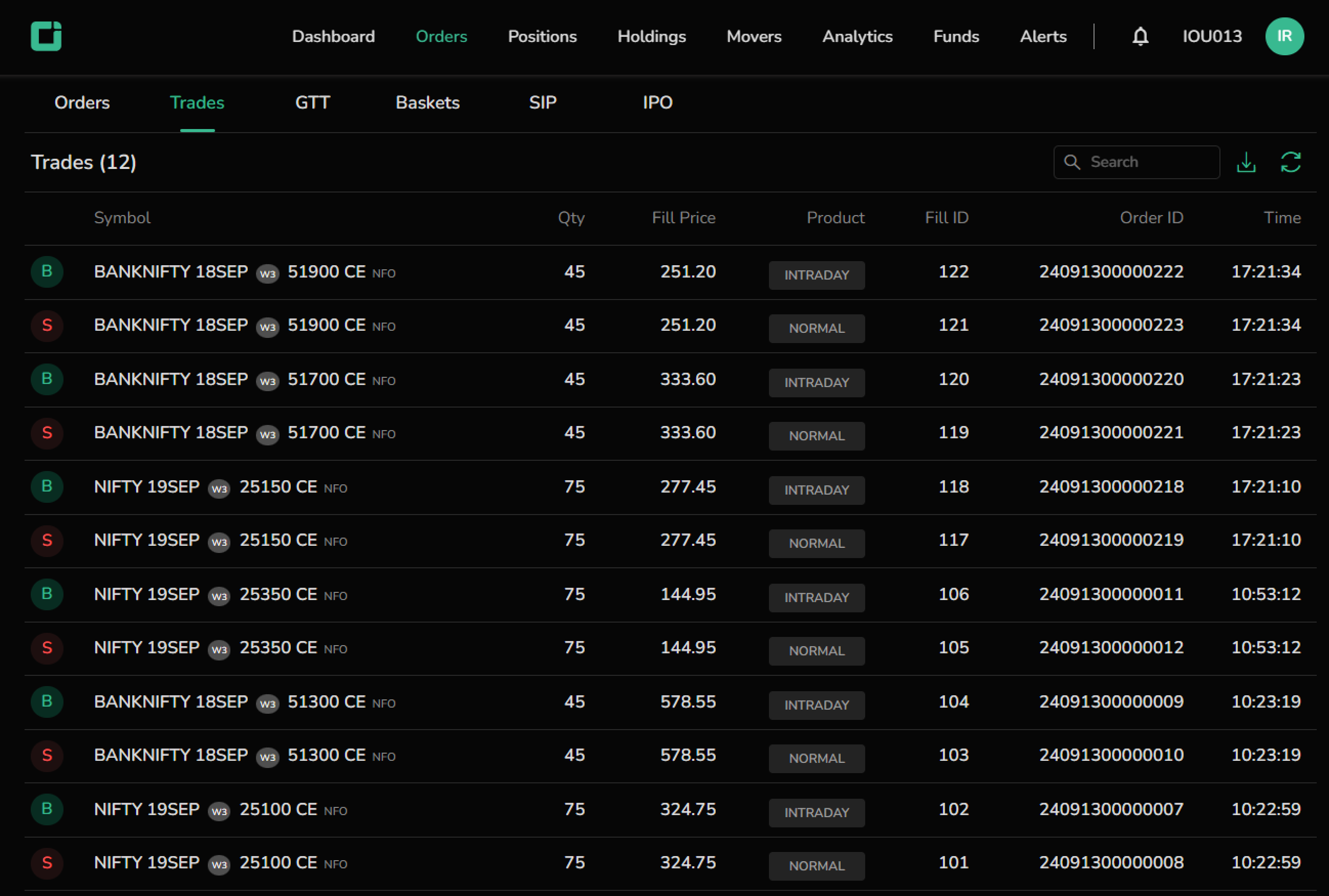Click W3 badge in Fill ID 101 row
Screen dimensions: 1329x896
[220, 864]
